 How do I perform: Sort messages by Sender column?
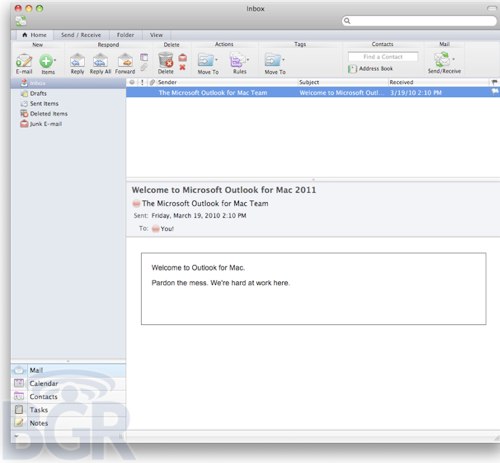(x=227, y=82)
